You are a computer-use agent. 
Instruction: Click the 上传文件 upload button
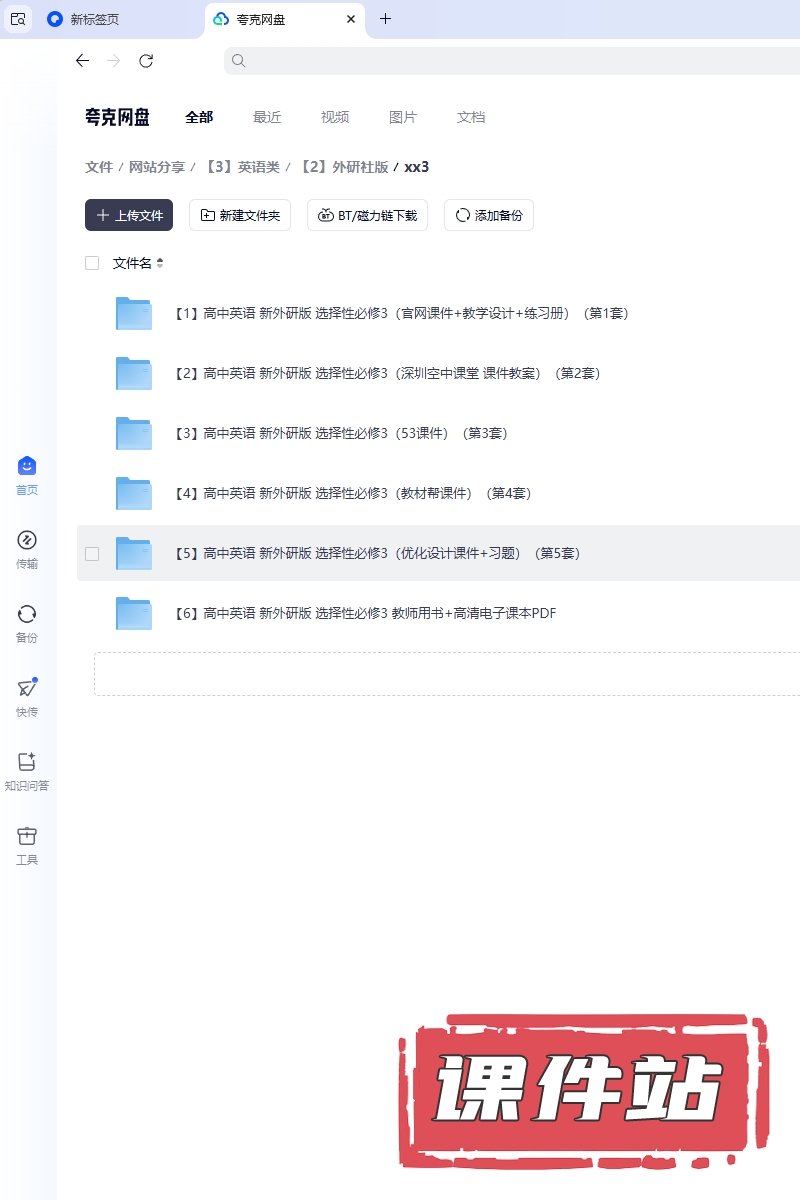(129, 215)
